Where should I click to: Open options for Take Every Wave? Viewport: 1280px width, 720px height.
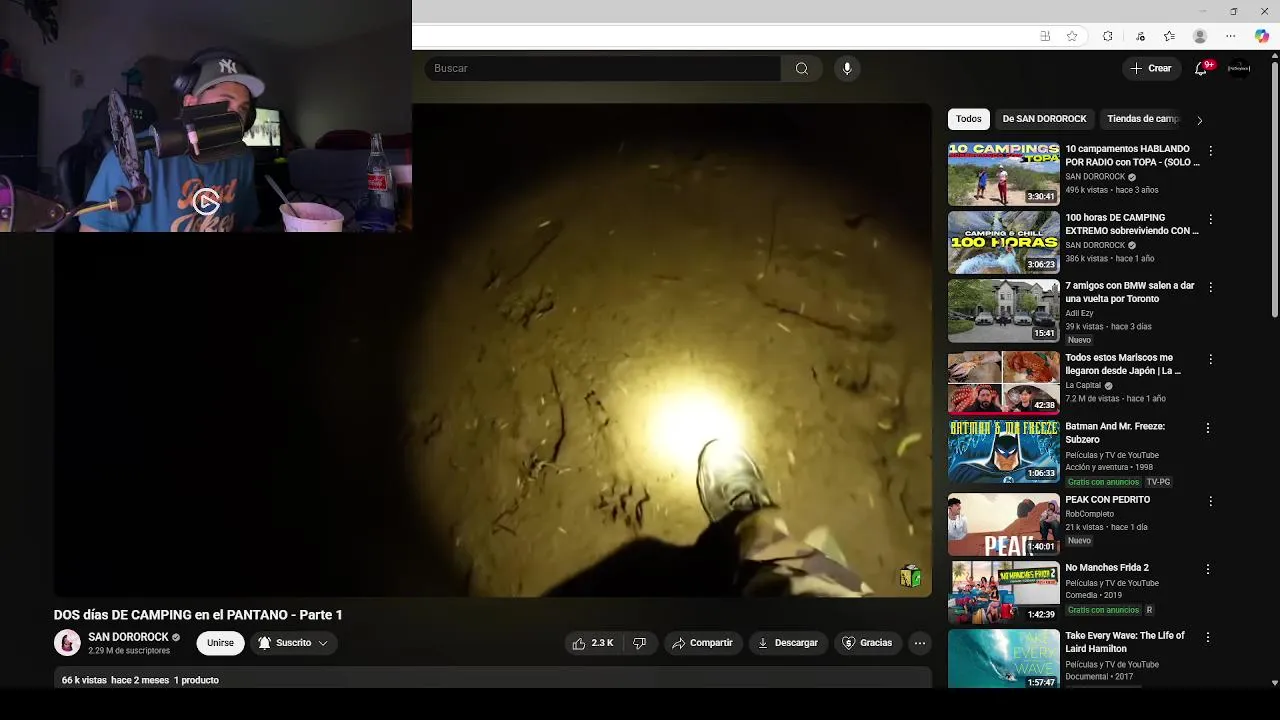(1208, 637)
